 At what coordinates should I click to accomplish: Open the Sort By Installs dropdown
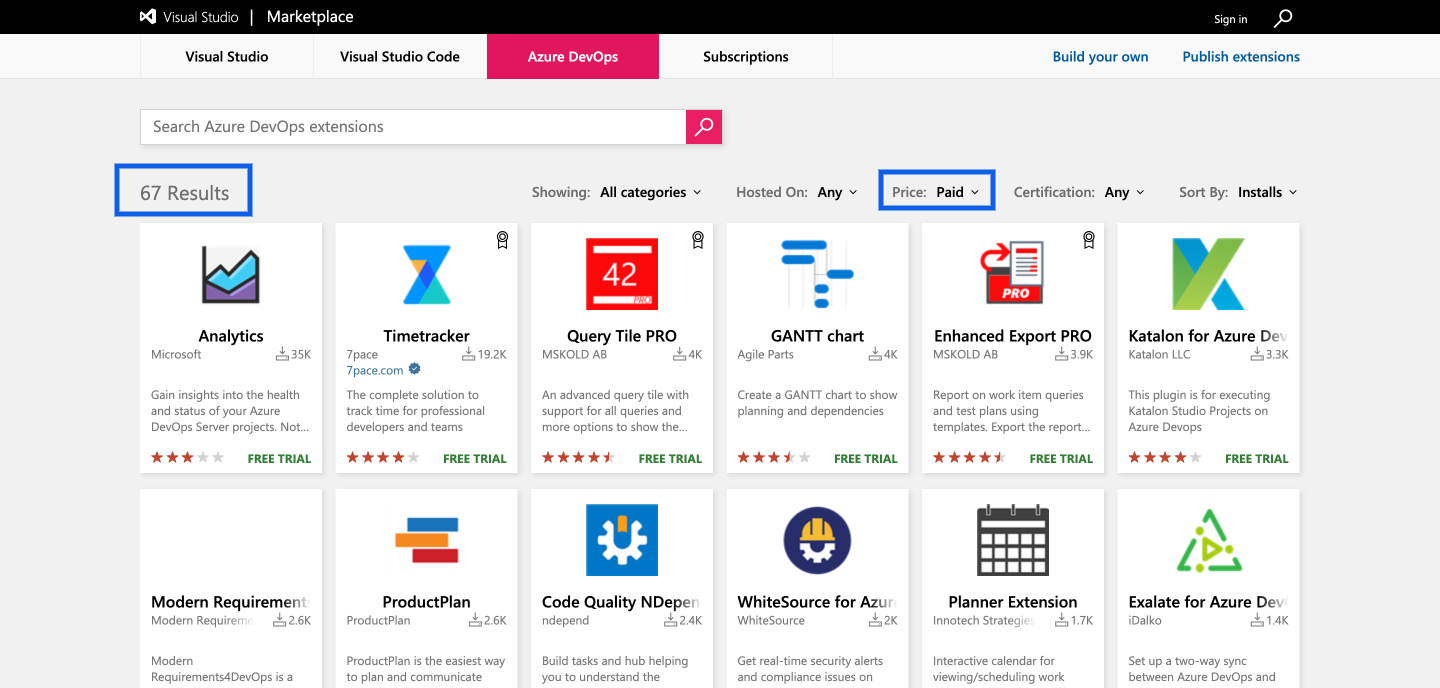(1267, 192)
